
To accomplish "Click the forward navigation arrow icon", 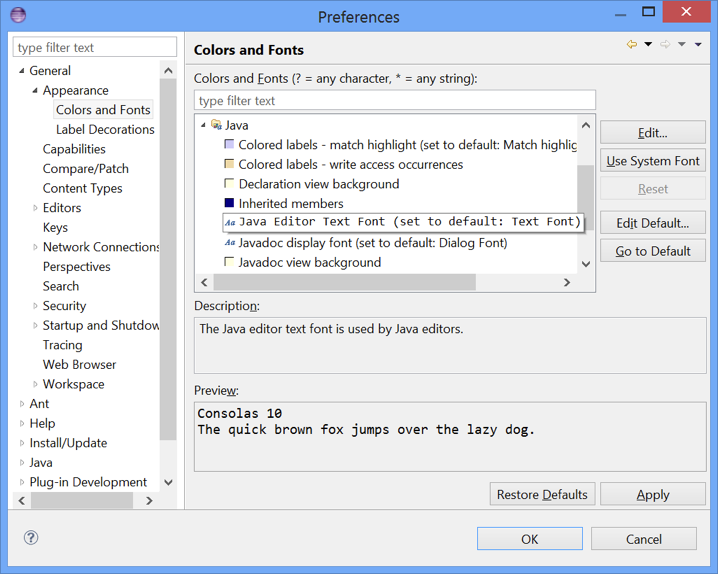I will pyautogui.click(x=665, y=45).
